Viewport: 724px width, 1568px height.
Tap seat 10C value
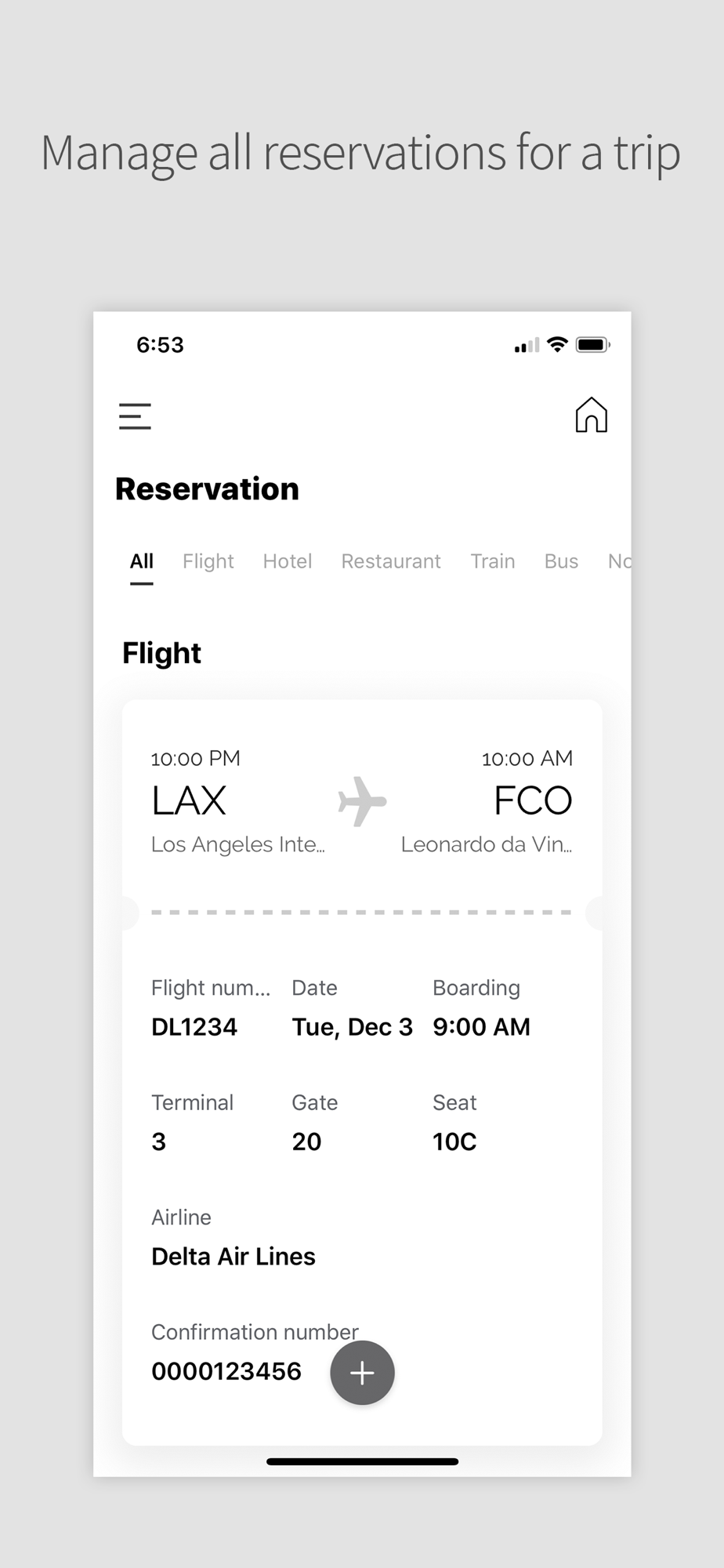(x=454, y=1142)
